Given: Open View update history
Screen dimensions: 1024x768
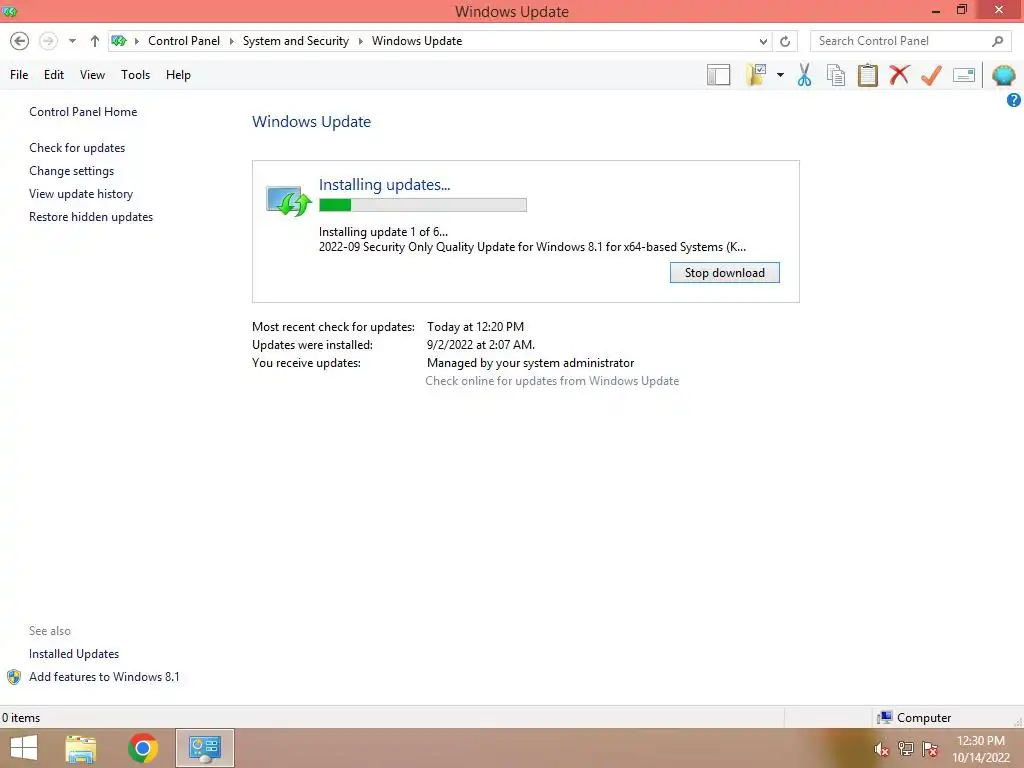Looking at the screenshot, I should coord(81,194).
